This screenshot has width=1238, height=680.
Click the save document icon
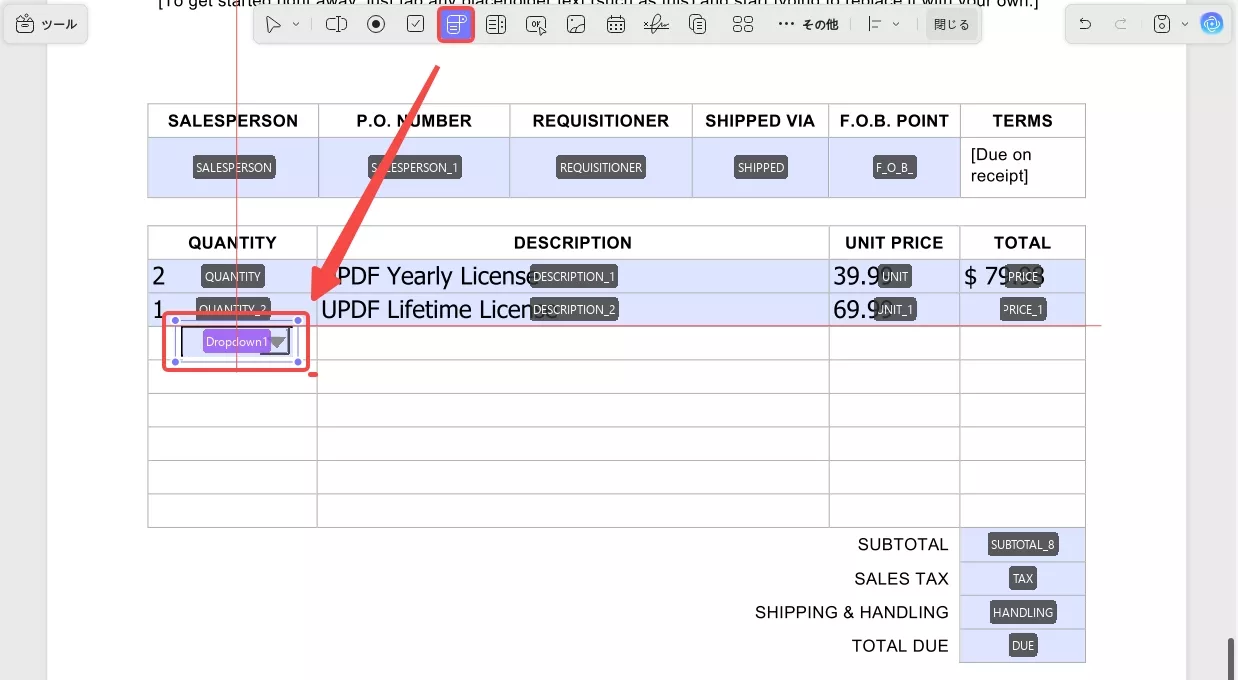pyautogui.click(x=1162, y=24)
